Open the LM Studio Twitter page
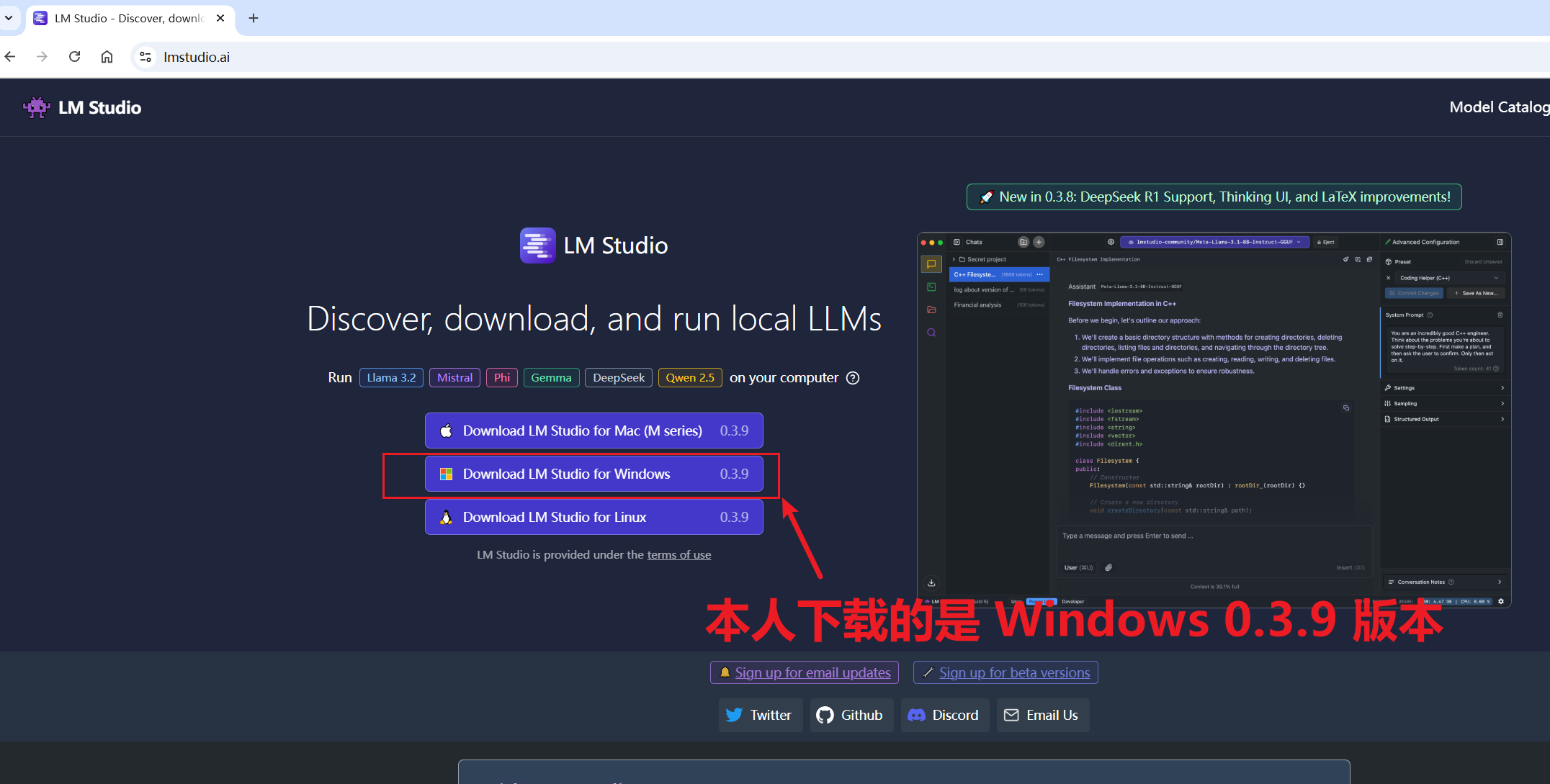1550x784 pixels. click(x=761, y=715)
